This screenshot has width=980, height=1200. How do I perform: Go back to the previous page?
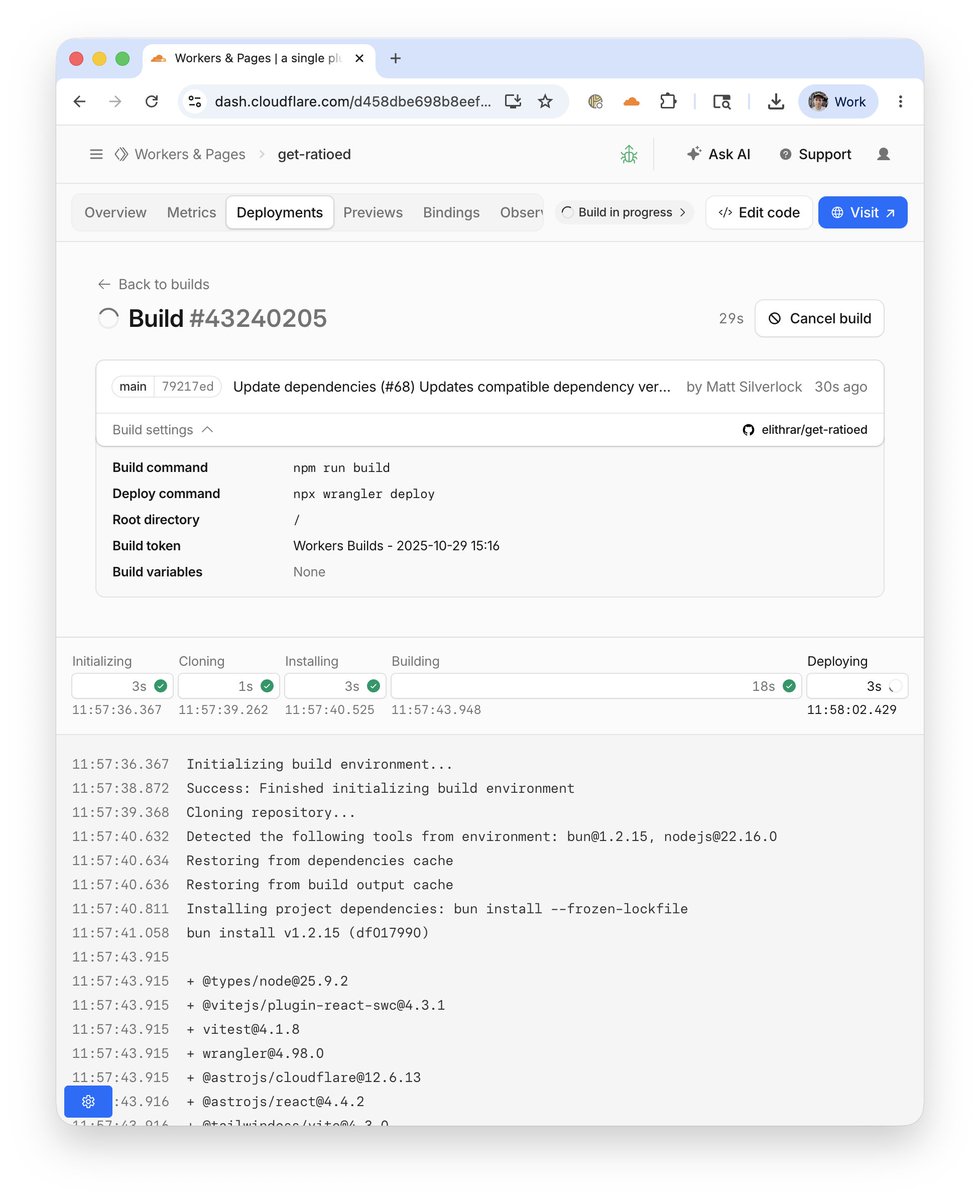pyautogui.click(x=80, y=101)
